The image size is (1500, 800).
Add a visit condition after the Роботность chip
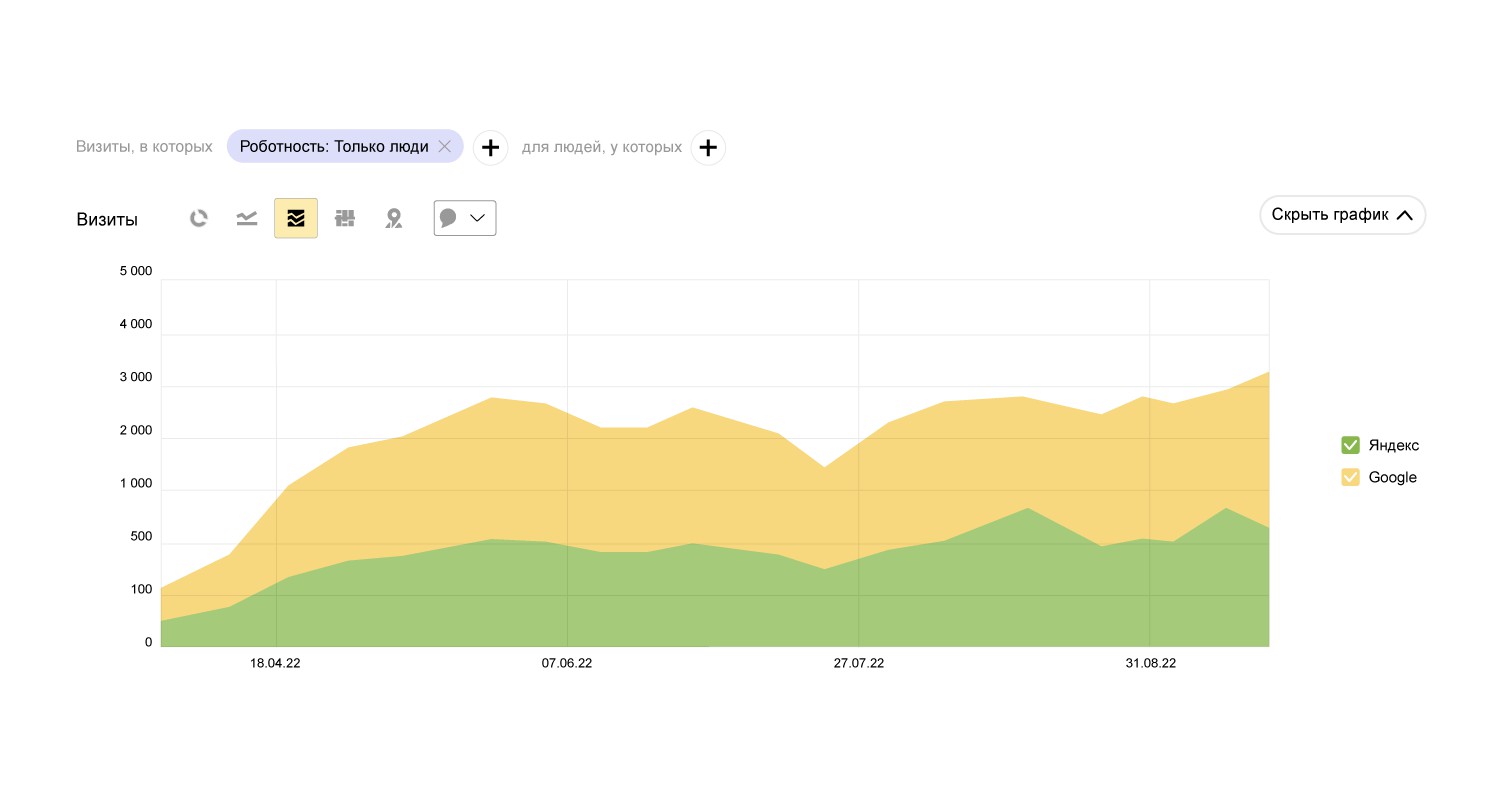coord(490,147)
